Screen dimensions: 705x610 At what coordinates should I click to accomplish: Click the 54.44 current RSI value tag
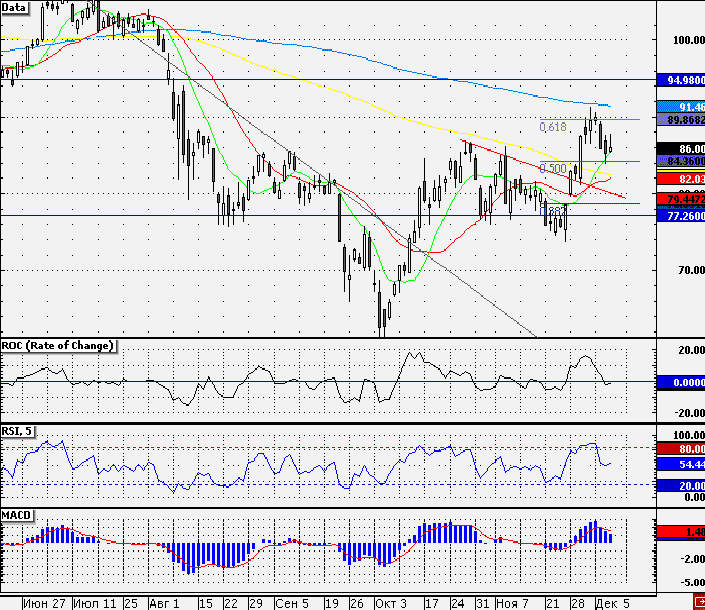(681, 464)
